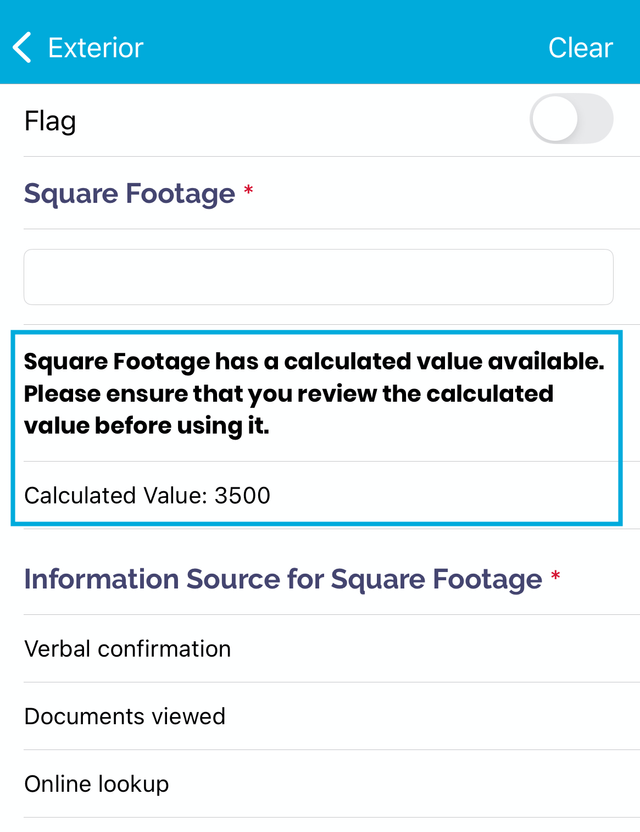The width and height of the screenshot is (640, 832).
Task: Click the red asterisk beside Square Footage
Action: [x=248, y=189]
